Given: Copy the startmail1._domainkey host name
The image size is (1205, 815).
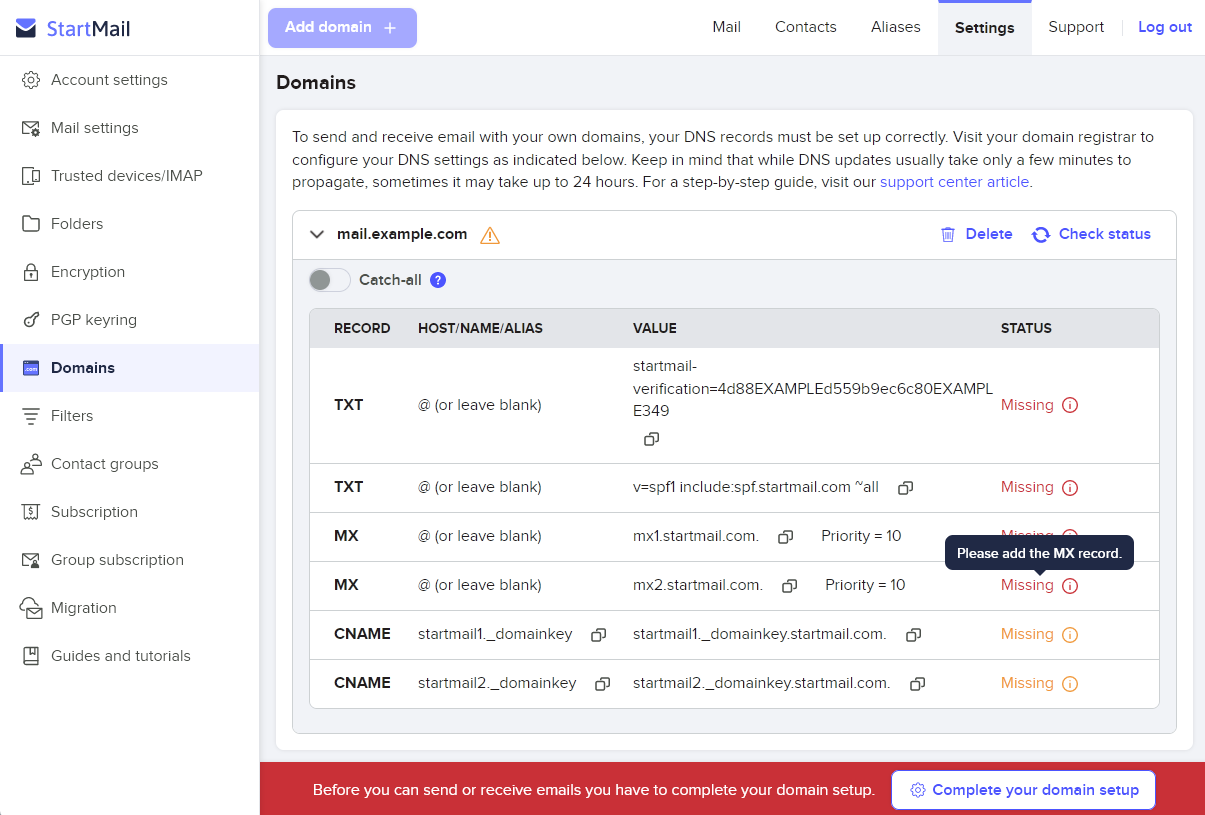Looking at the screenshot, I should [x=598, y=634].
